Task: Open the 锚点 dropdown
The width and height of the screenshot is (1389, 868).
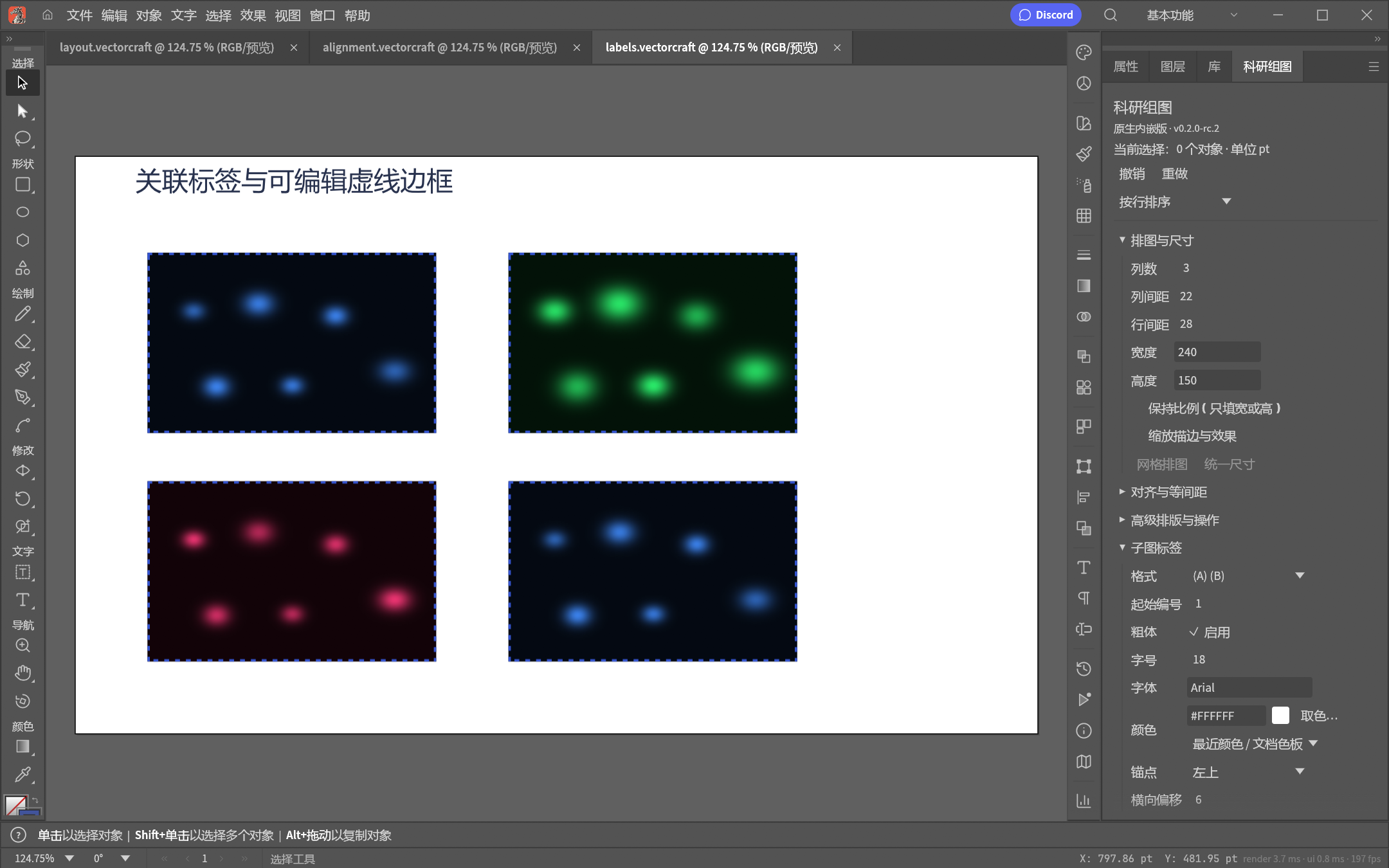Action: 1248,772
